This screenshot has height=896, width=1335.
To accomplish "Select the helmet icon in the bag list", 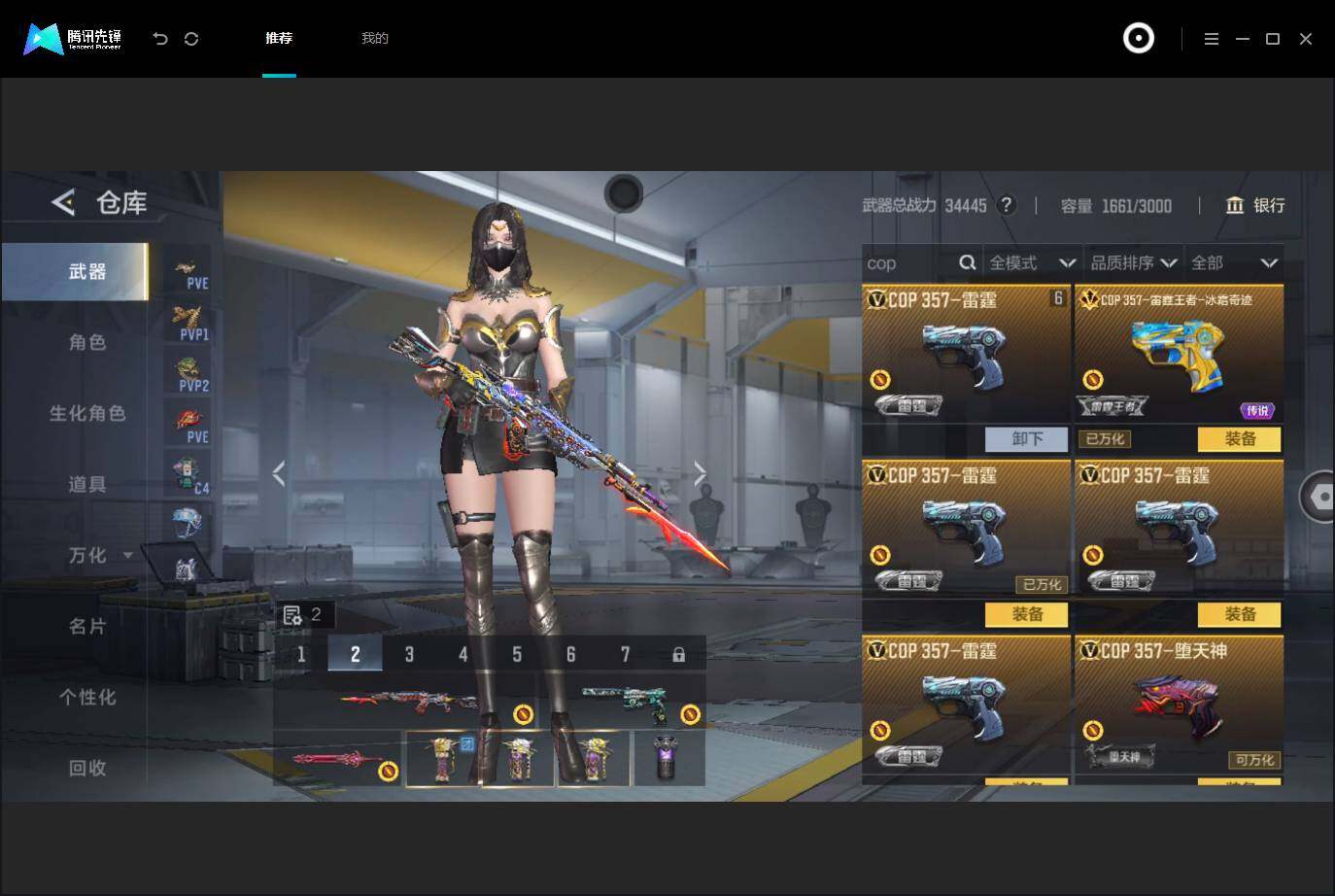I will pos(188,524).
